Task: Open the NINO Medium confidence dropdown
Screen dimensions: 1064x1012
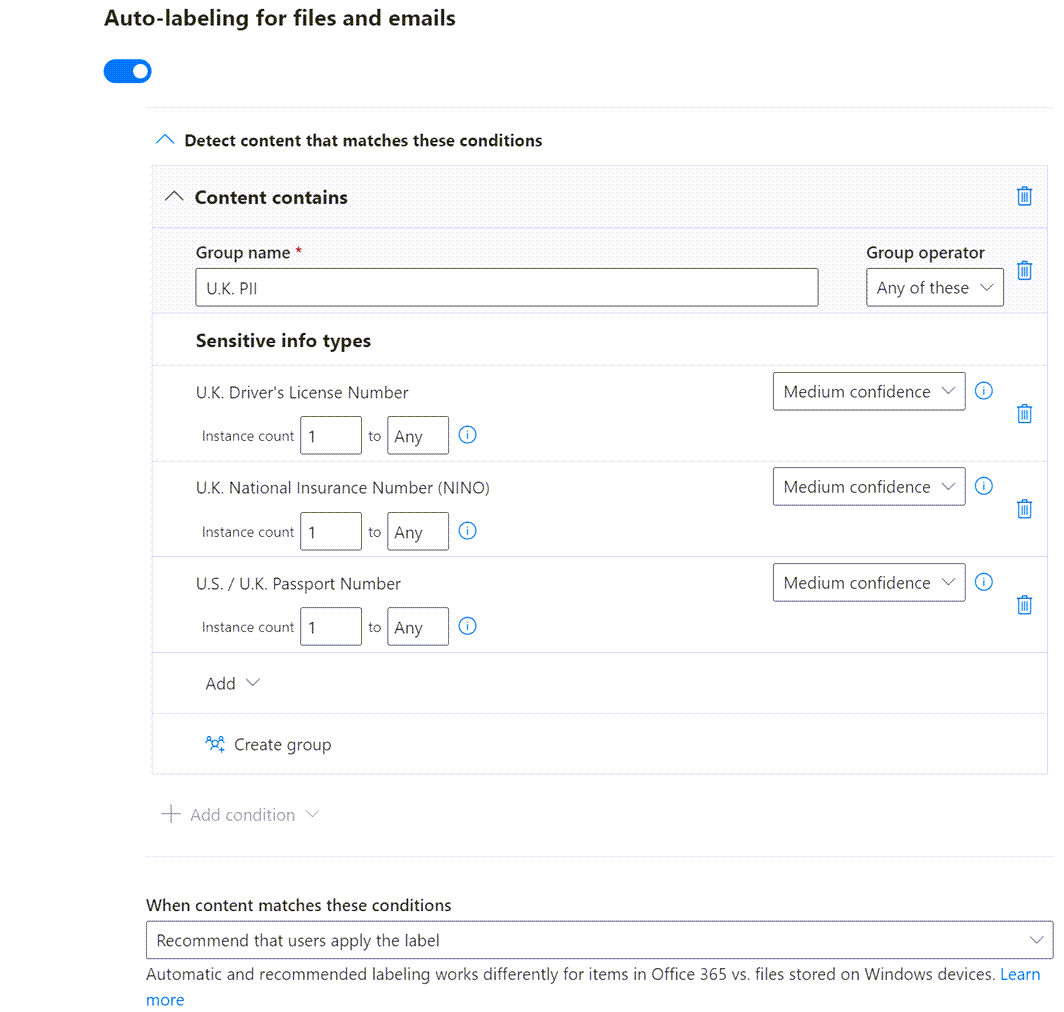Action: click(x=868, y=487)
